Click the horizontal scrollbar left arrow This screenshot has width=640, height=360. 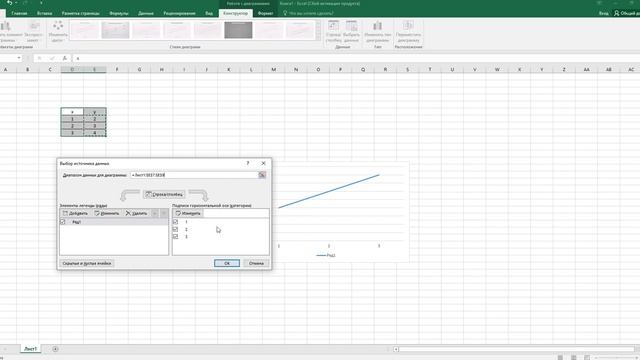pos(396,349)
